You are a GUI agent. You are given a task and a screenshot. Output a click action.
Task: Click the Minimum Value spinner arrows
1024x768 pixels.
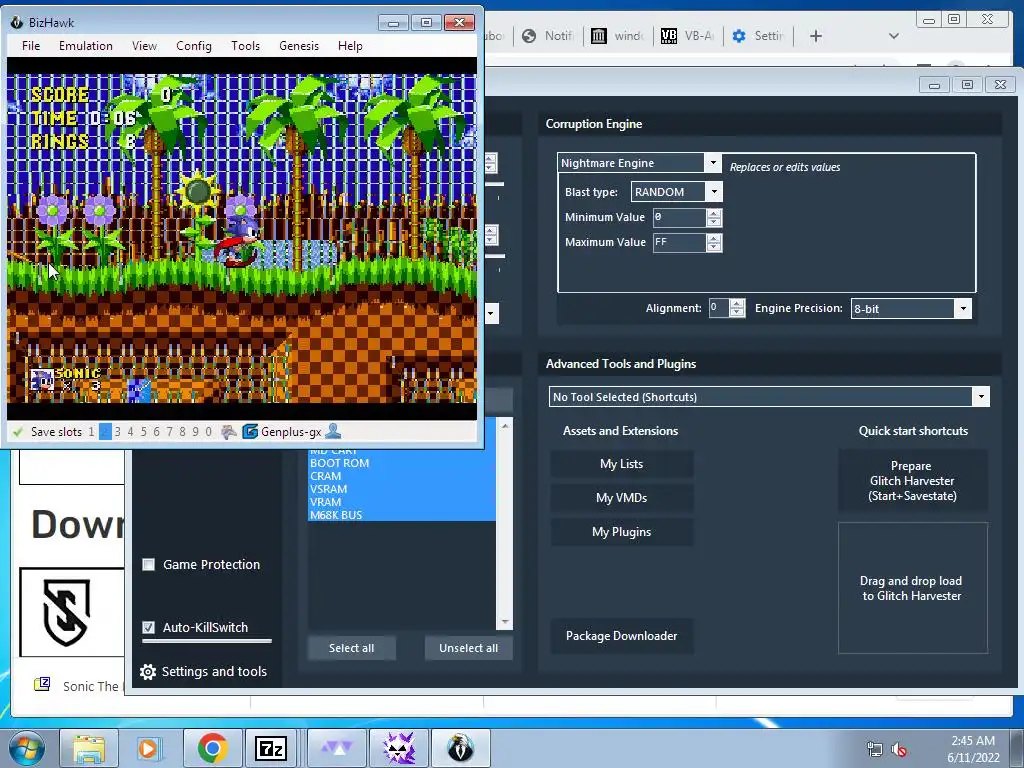(x=714, y=217)
